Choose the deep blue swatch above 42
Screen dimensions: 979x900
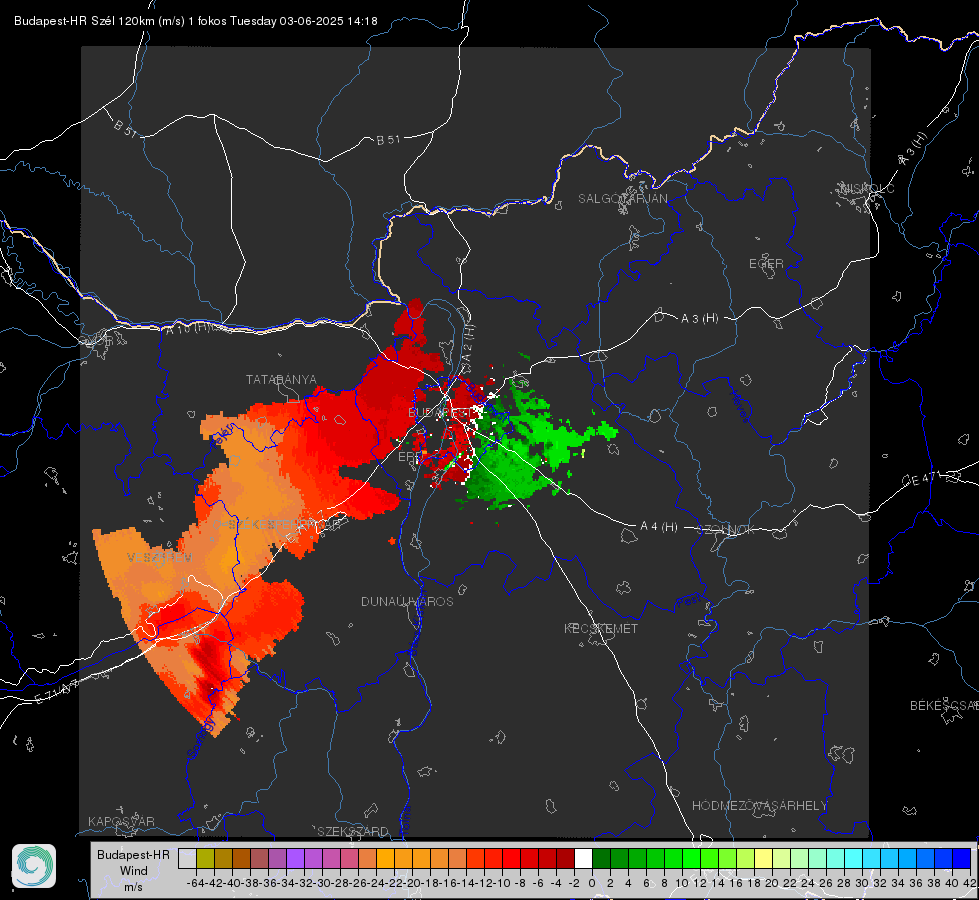[962, 858]
